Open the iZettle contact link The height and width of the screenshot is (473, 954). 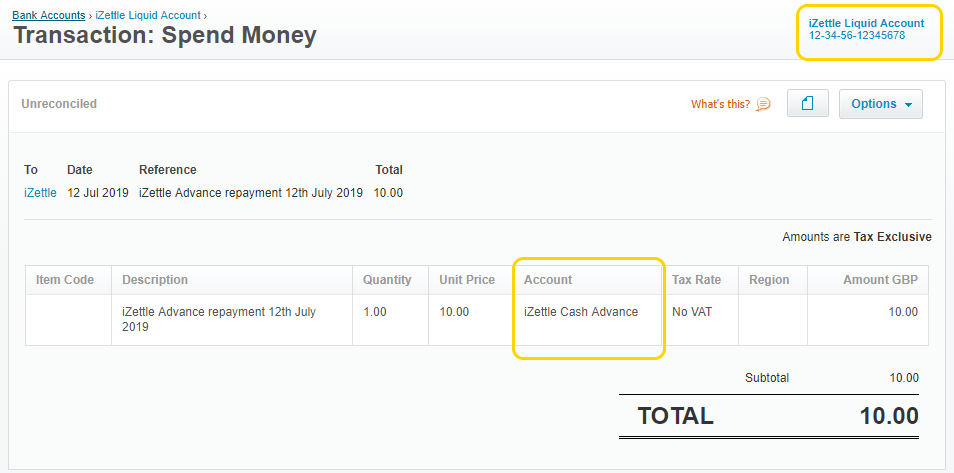[40, 193]
